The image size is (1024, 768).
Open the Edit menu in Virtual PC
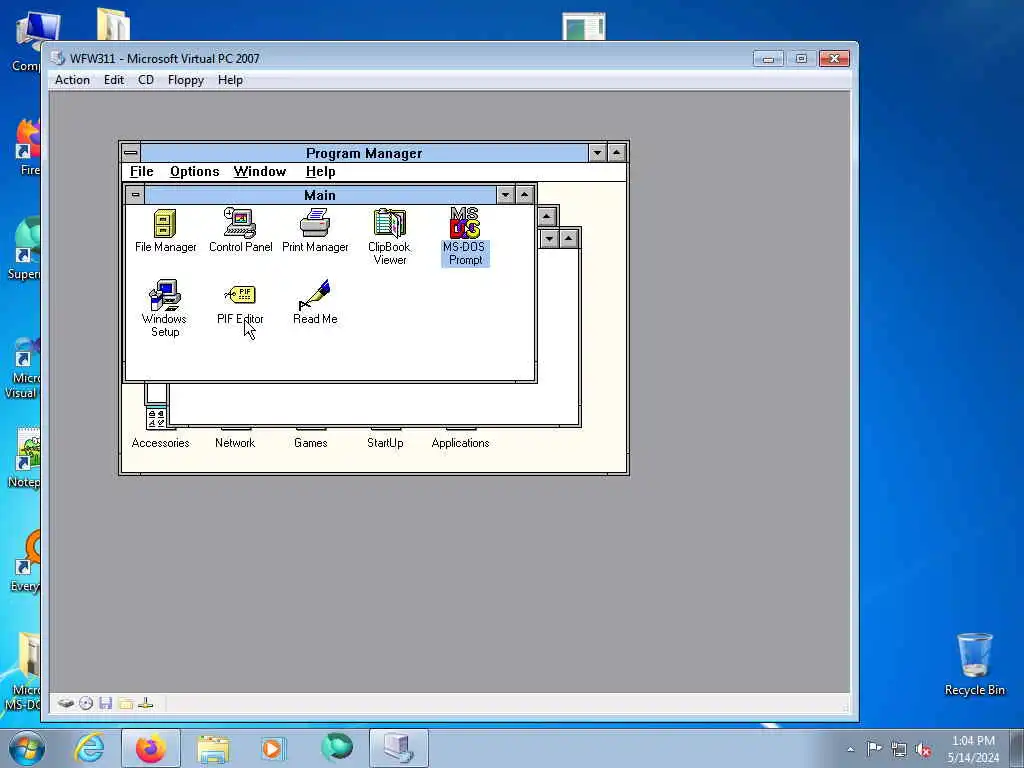(x=114, y=80)
